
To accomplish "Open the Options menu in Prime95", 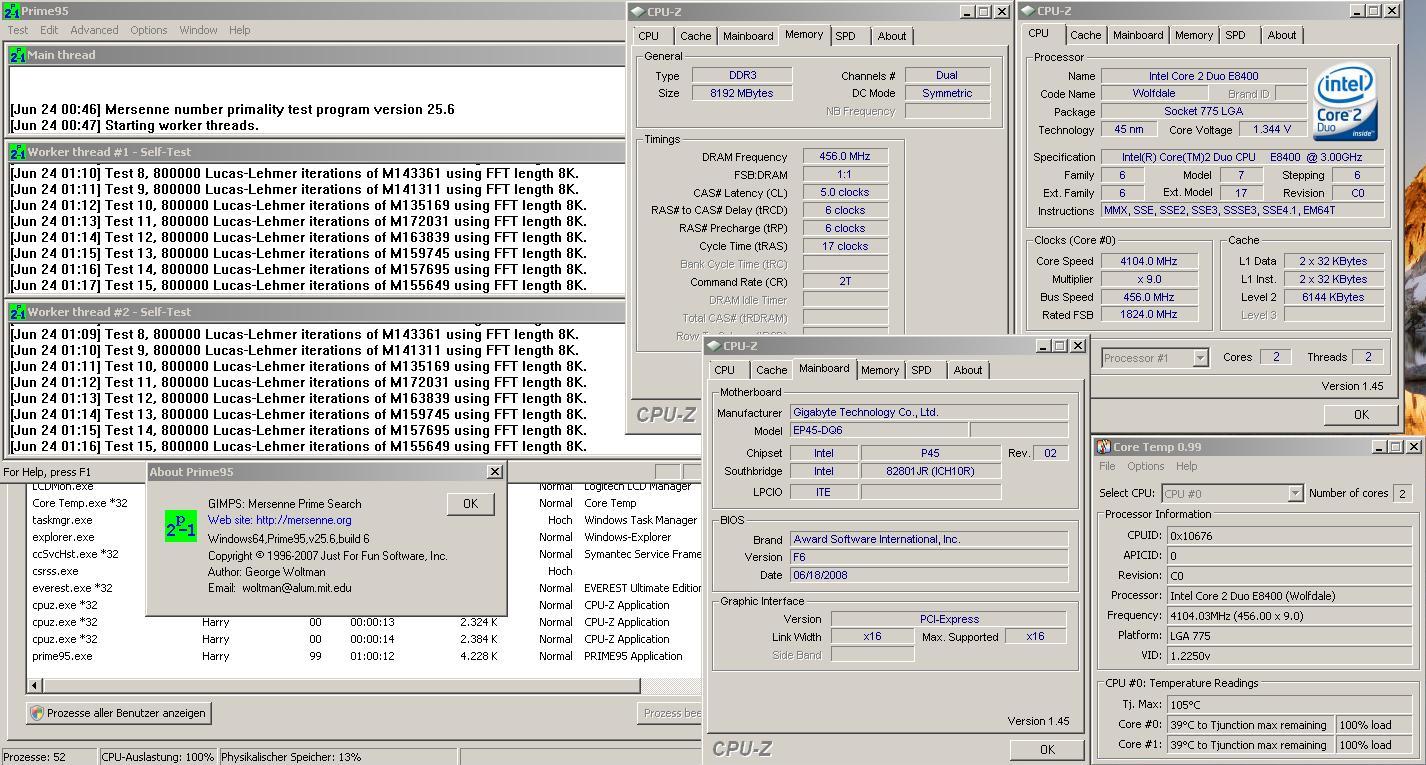I will tap(148, 30).
